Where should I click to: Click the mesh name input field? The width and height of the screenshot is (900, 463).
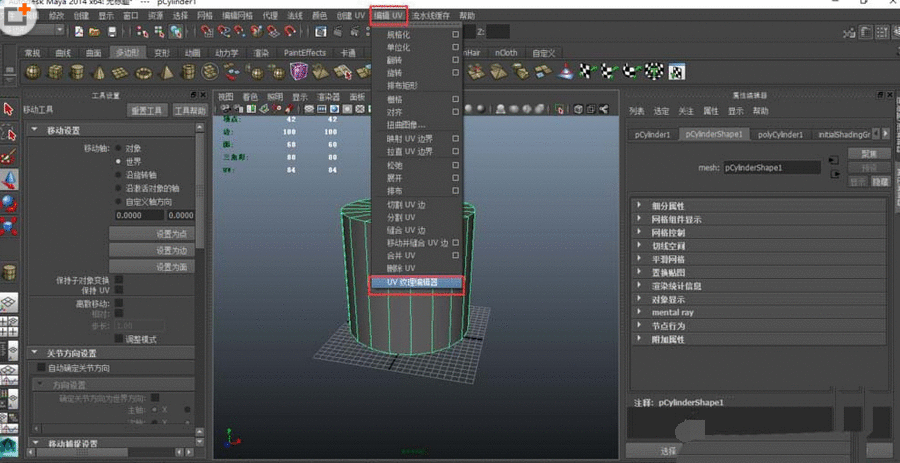[771, 168]
